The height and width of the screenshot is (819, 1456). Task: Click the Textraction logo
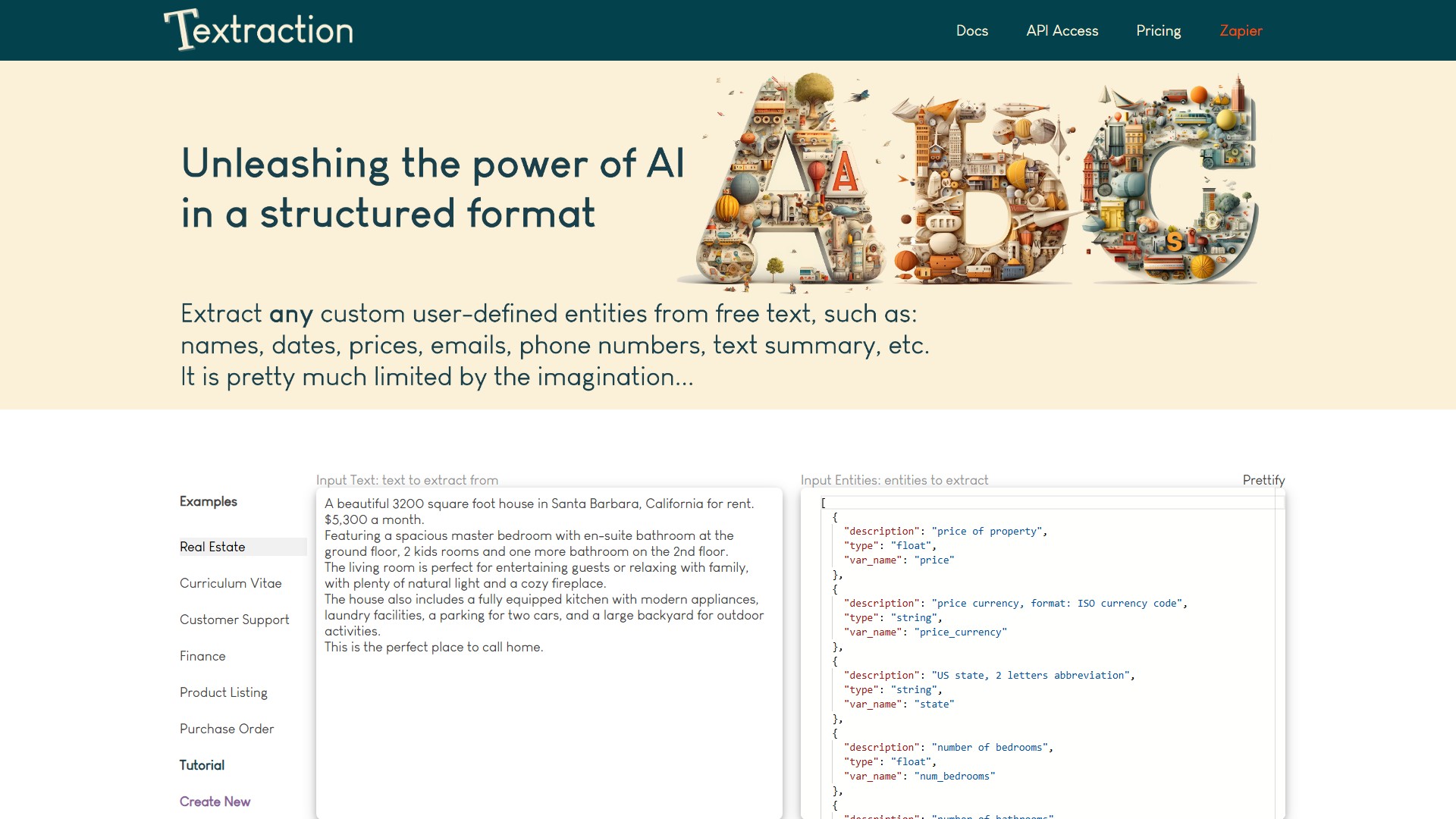point(258,29)
